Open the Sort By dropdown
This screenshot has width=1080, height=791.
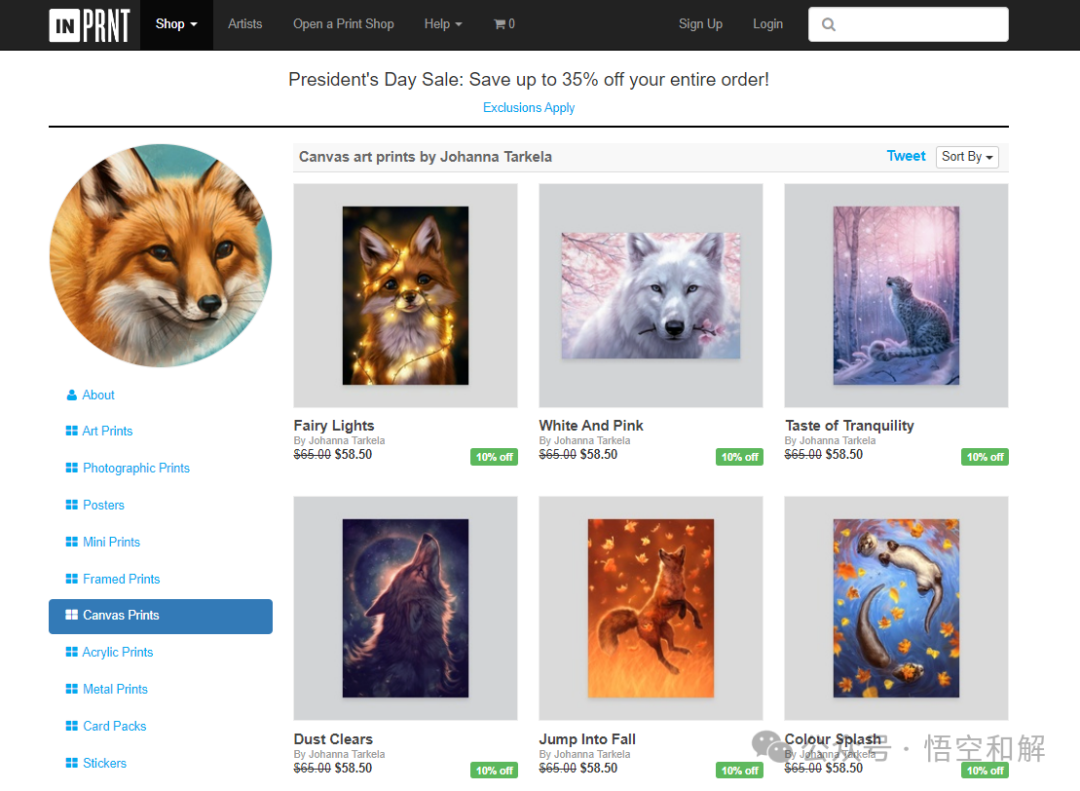point(967,157)
